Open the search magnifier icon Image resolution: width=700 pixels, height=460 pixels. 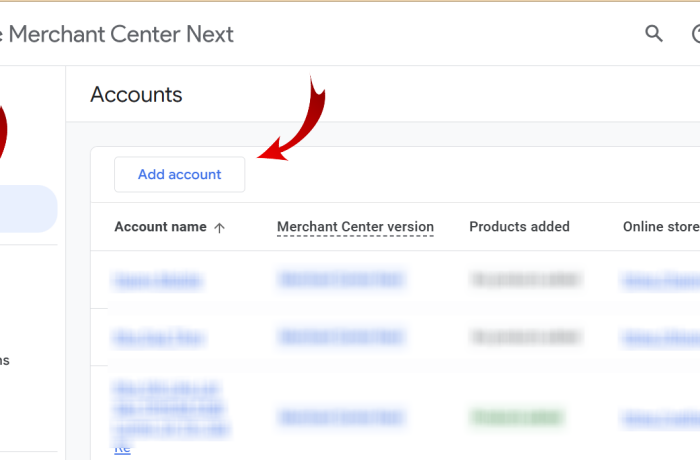point(654,34)
